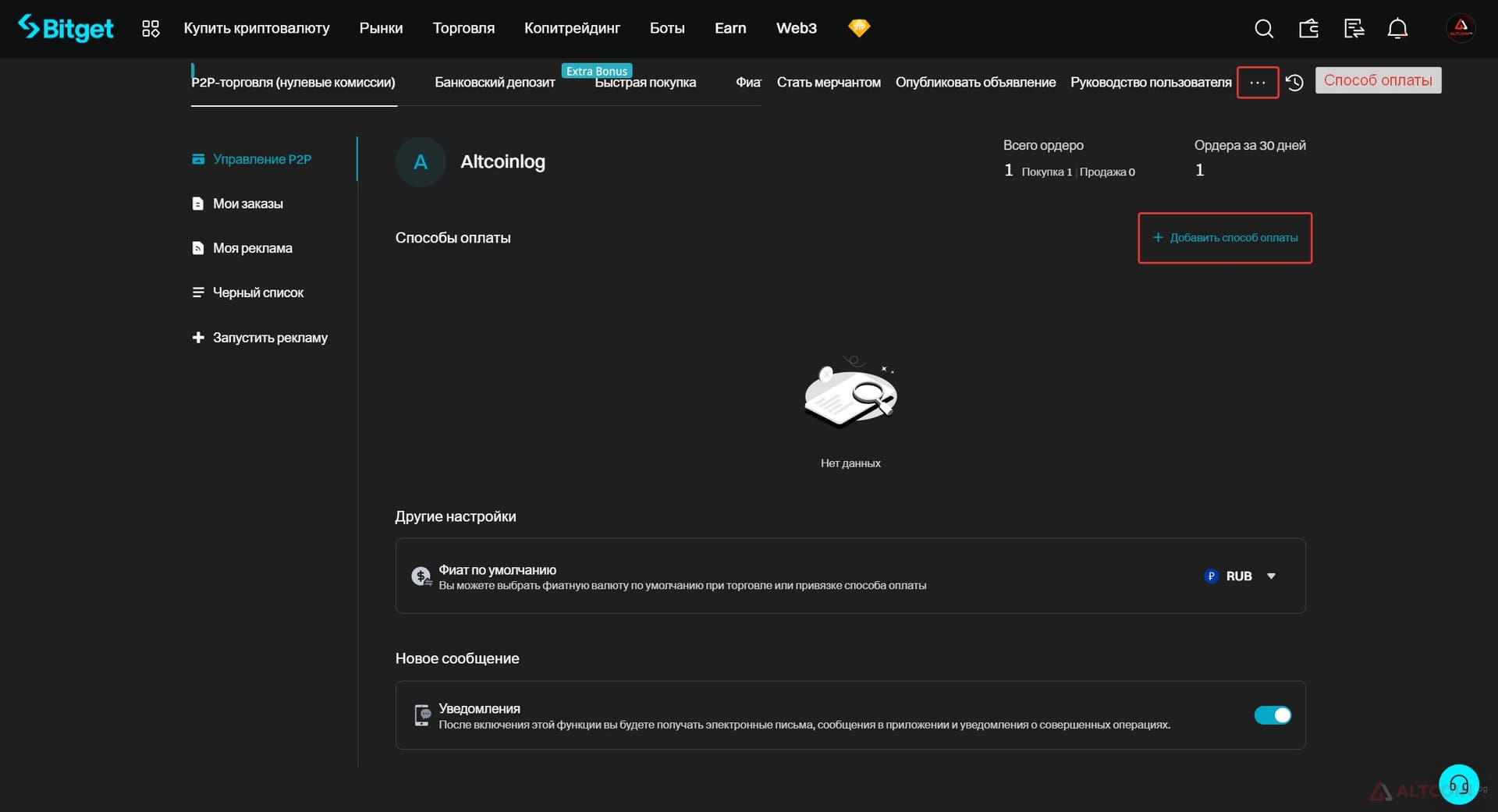Image resolution: width=1498 pixels, height=812 pixels.
Task: Open the search magnifier icon
Action: point(1264,29)
